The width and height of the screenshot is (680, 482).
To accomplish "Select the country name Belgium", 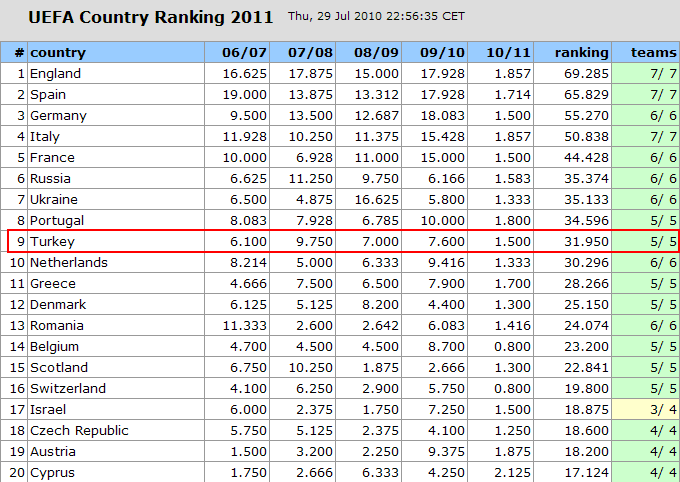I will tap(54, 347).
